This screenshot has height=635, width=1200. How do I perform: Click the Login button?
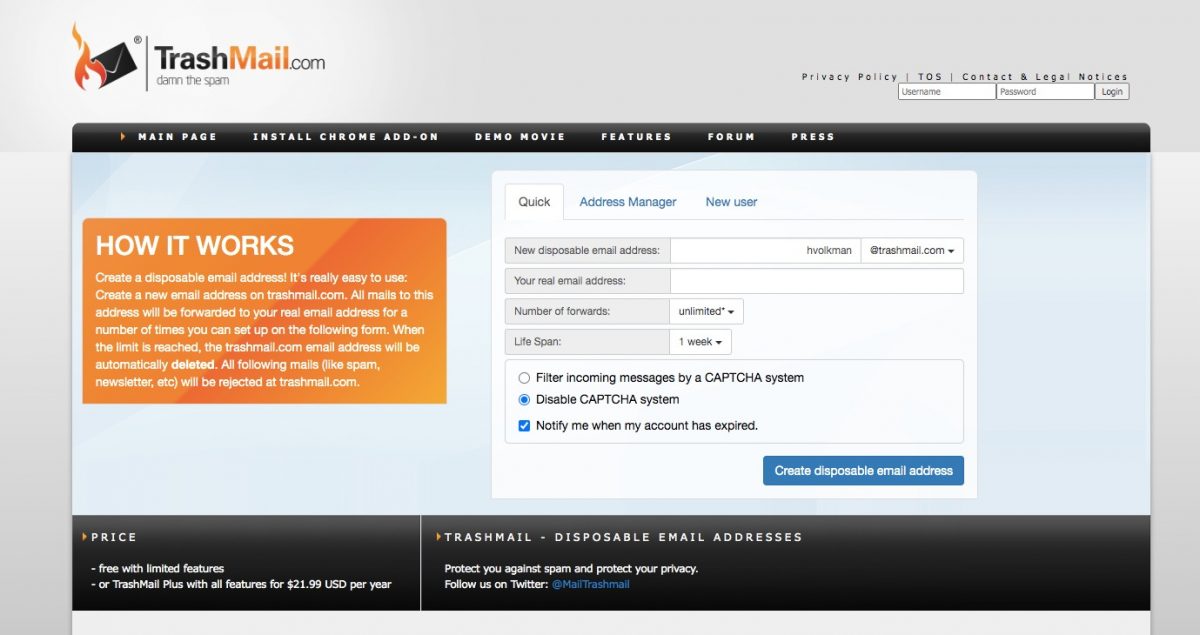pyautogui.click(x=1112, y=92)
